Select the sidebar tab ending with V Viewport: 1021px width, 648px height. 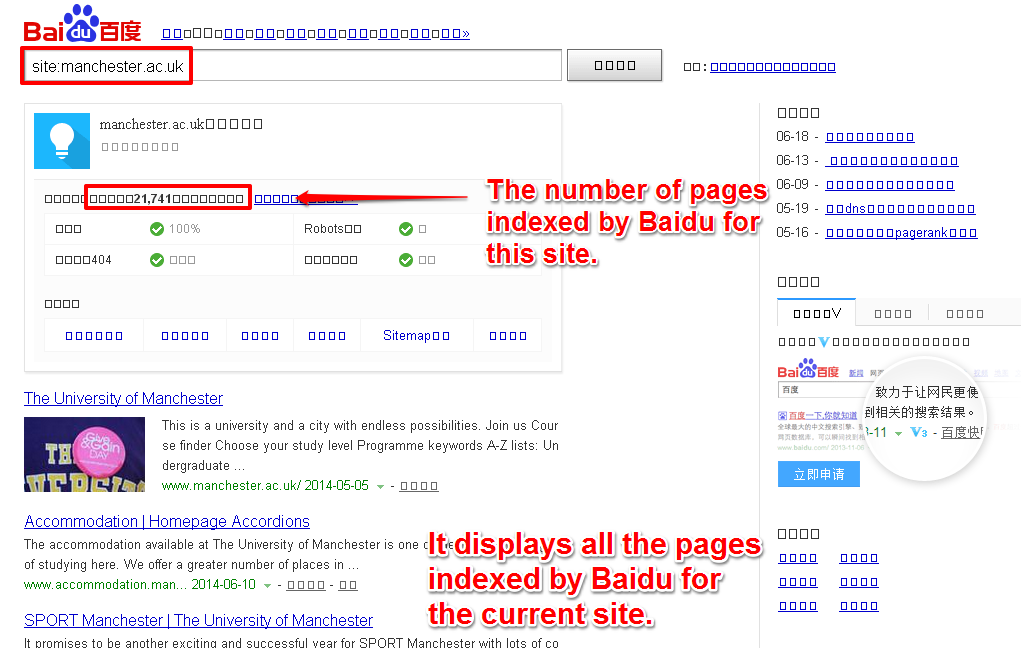[x=817, y=313]
